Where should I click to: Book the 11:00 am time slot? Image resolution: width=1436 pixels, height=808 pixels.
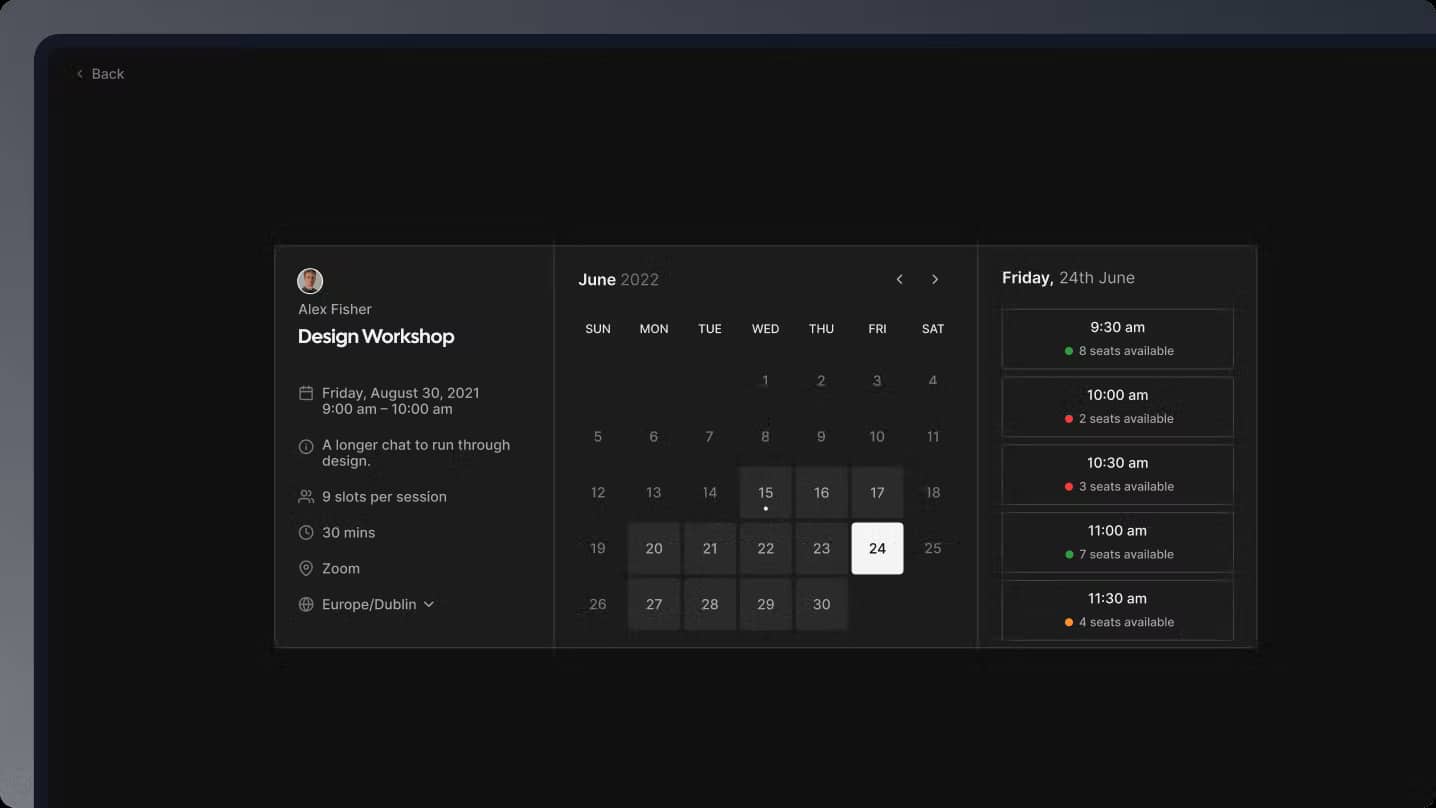pos(1117,542)
